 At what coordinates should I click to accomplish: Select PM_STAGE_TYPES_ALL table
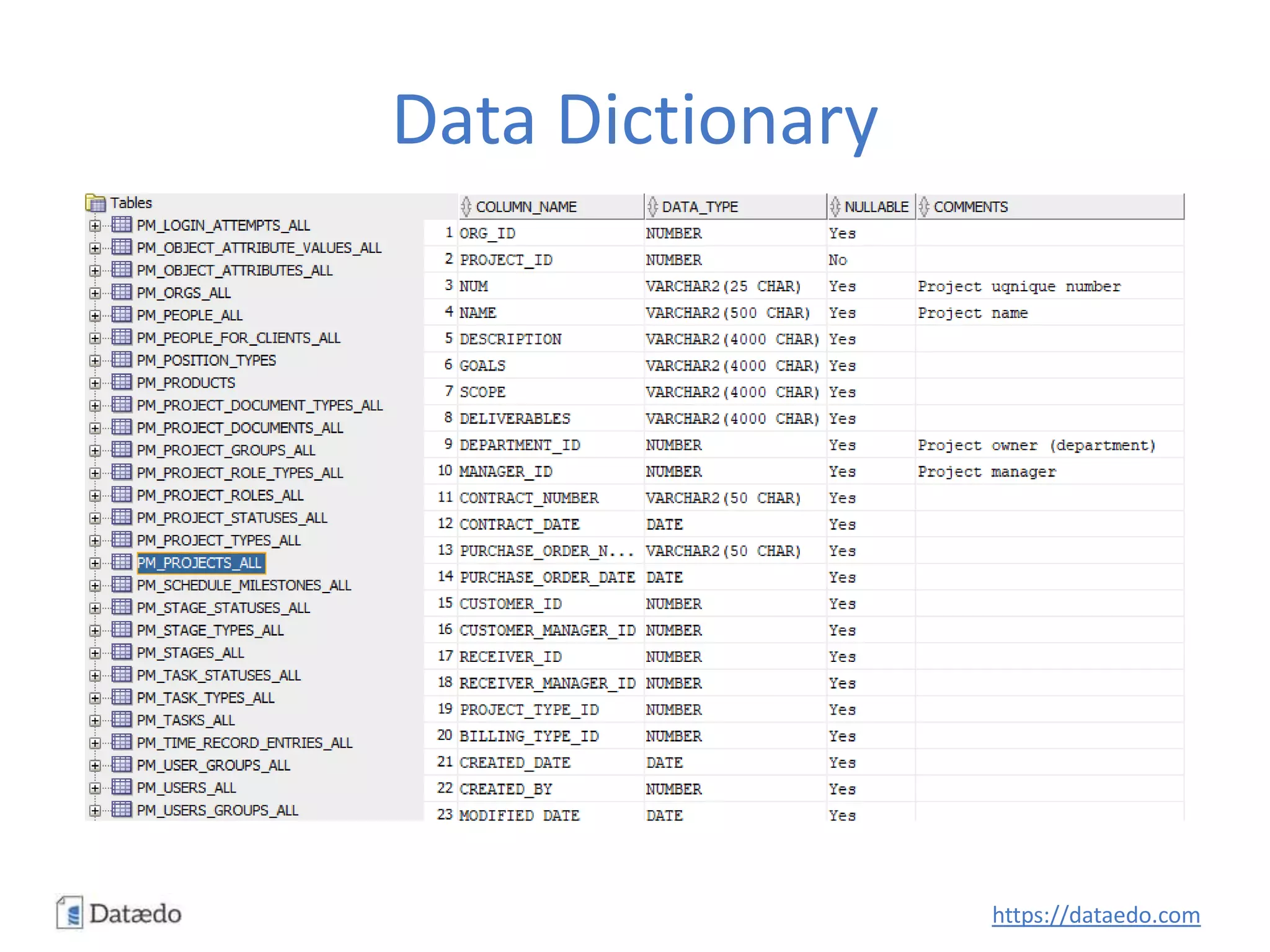coord(210,630)
